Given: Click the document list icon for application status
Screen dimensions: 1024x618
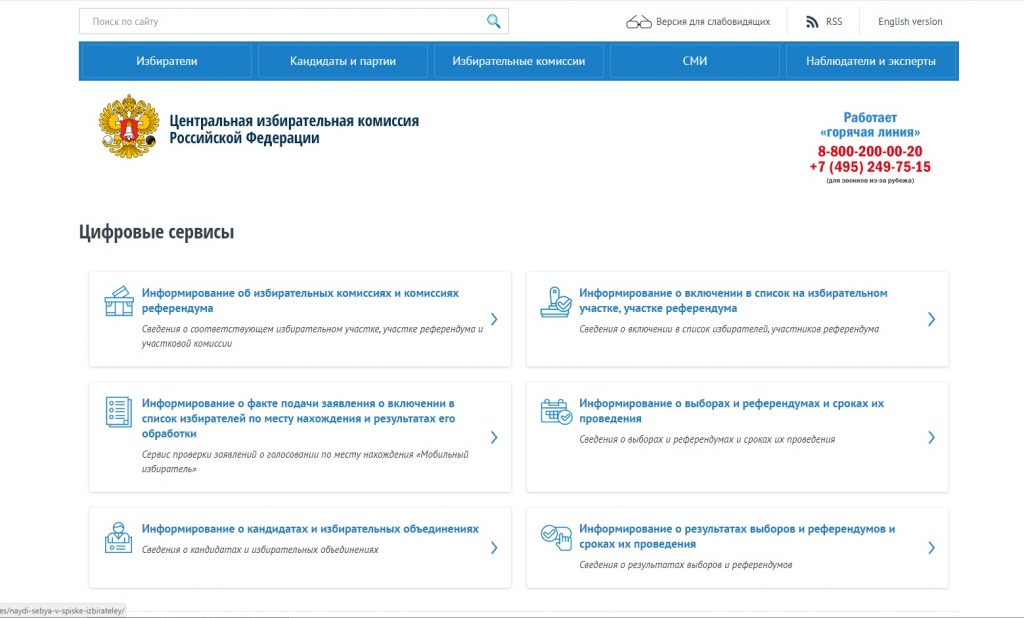Looking at the screenshot, I should pyautogui.click(x=118, y=411).
